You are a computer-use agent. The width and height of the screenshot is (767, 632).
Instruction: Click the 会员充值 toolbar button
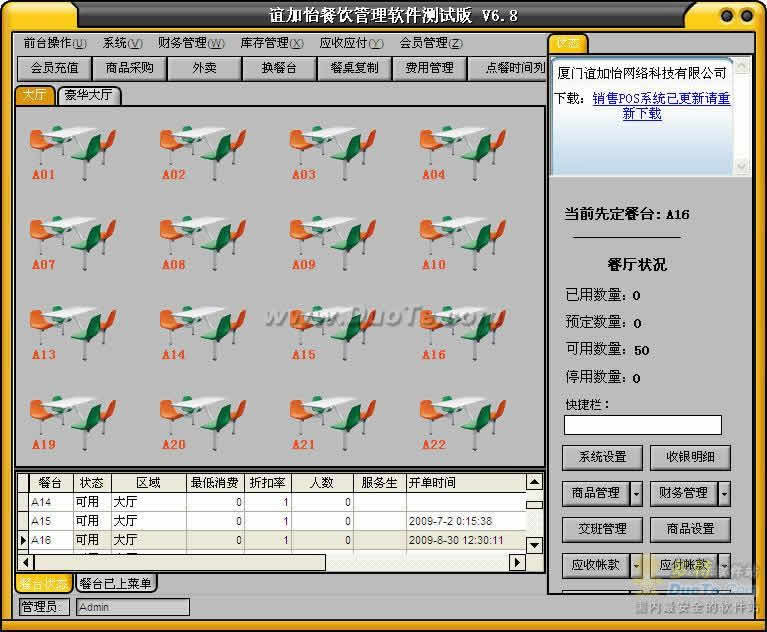click(55, 68)
